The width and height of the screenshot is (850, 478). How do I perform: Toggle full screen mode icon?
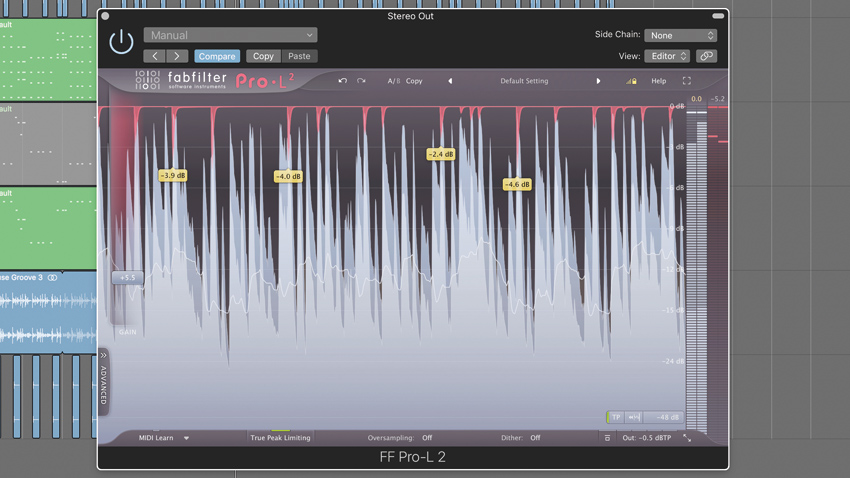687,81
